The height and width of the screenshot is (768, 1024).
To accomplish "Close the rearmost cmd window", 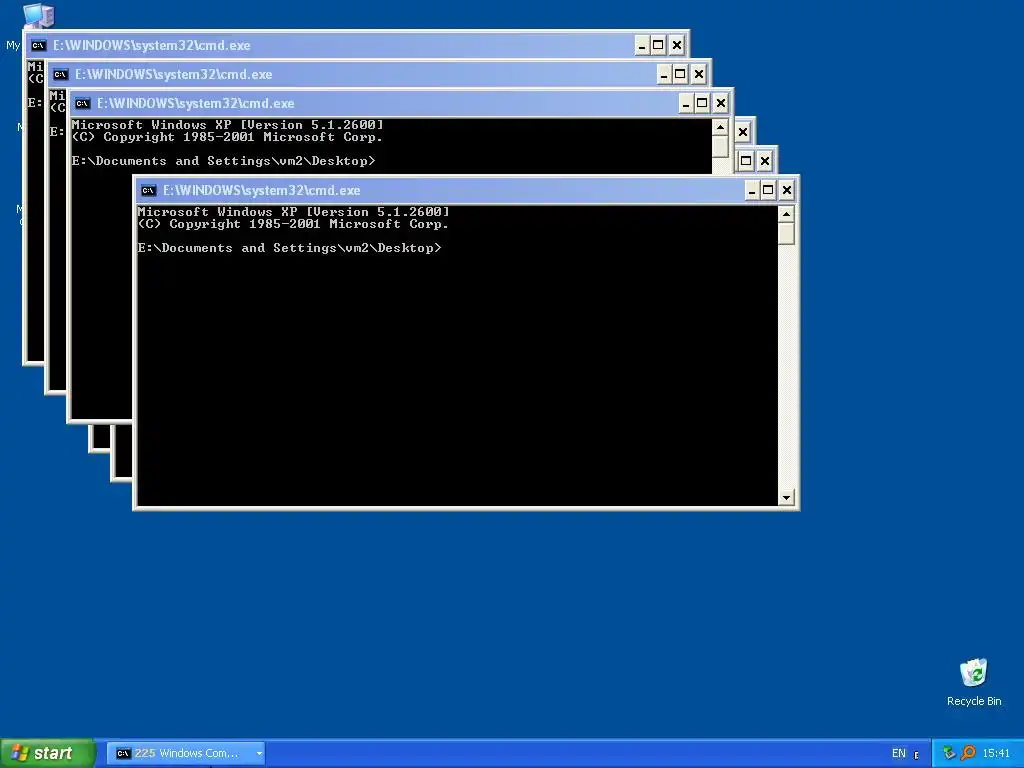I will (677, 46).
